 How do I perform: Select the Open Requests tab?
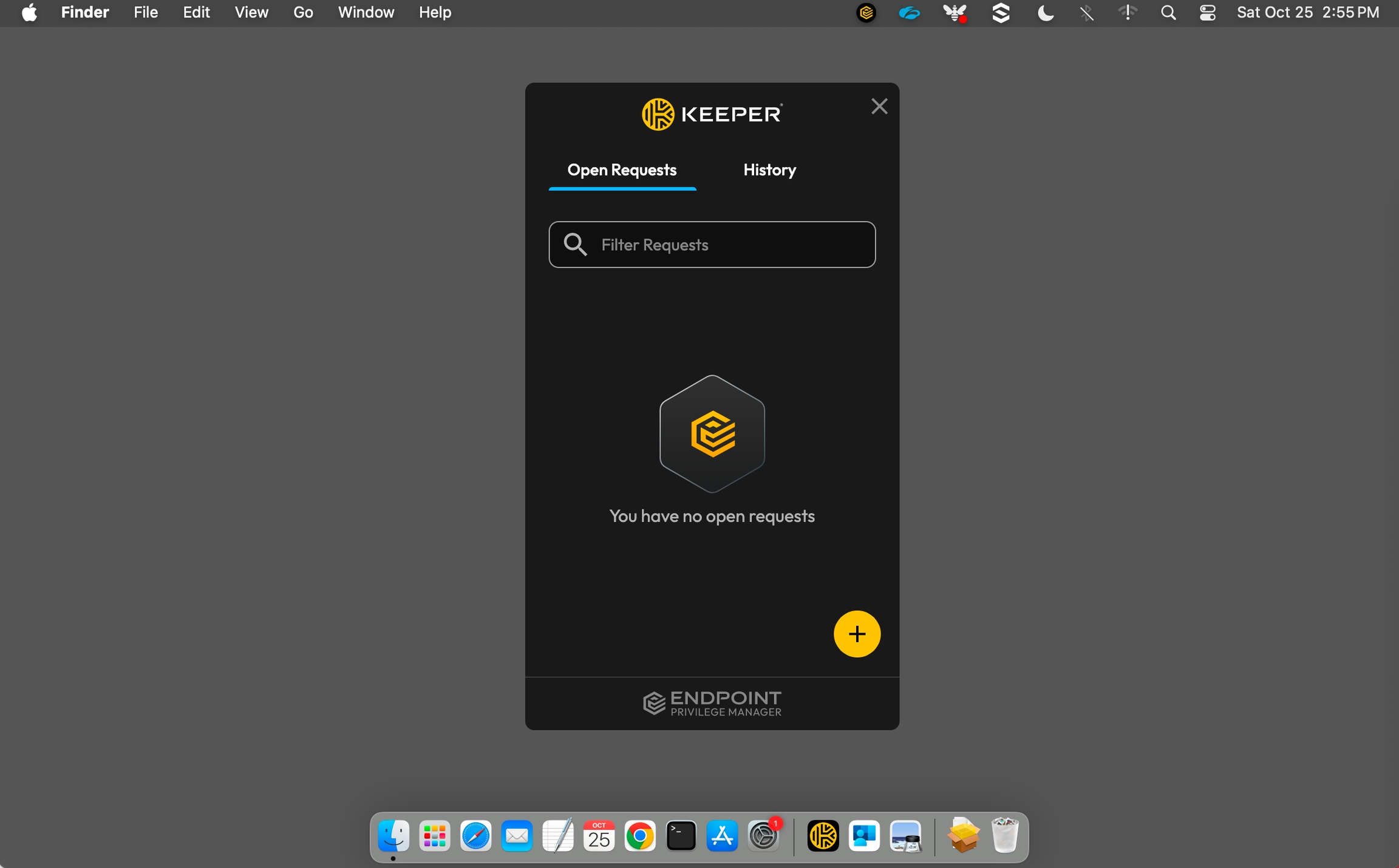(x=622, y=170)
